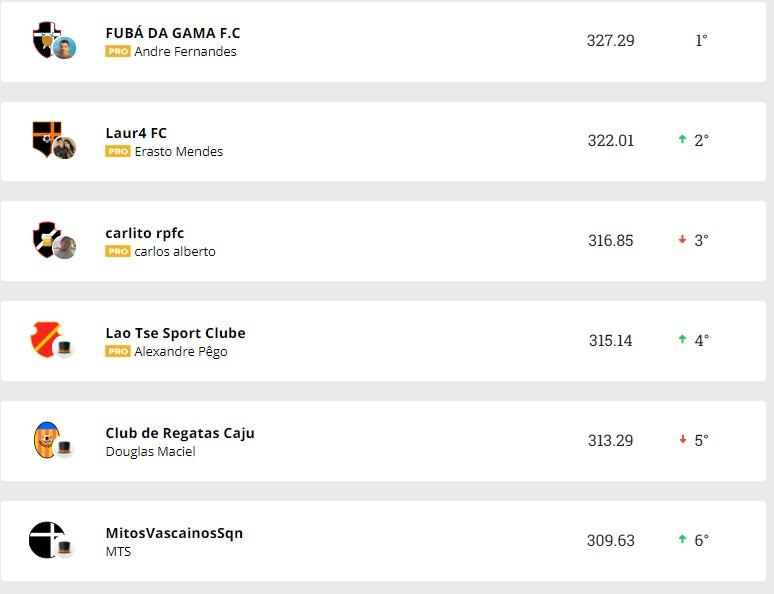Screen dimensions: 774x594
Task: Click Erasto Mendes profile avatar photo
Action: (65, 148)
